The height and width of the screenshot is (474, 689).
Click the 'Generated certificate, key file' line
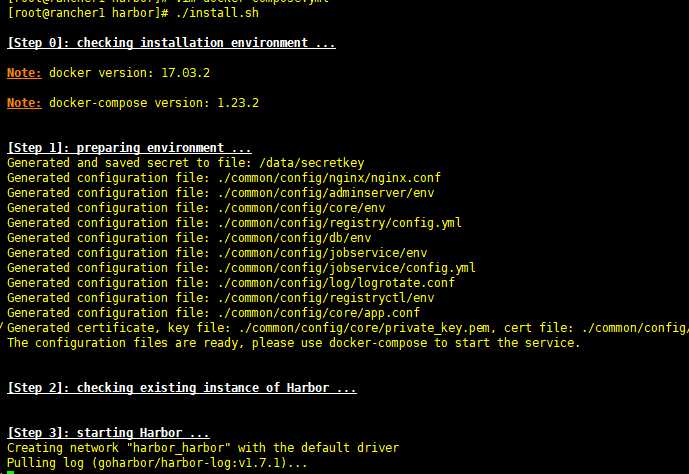point(348,328)
